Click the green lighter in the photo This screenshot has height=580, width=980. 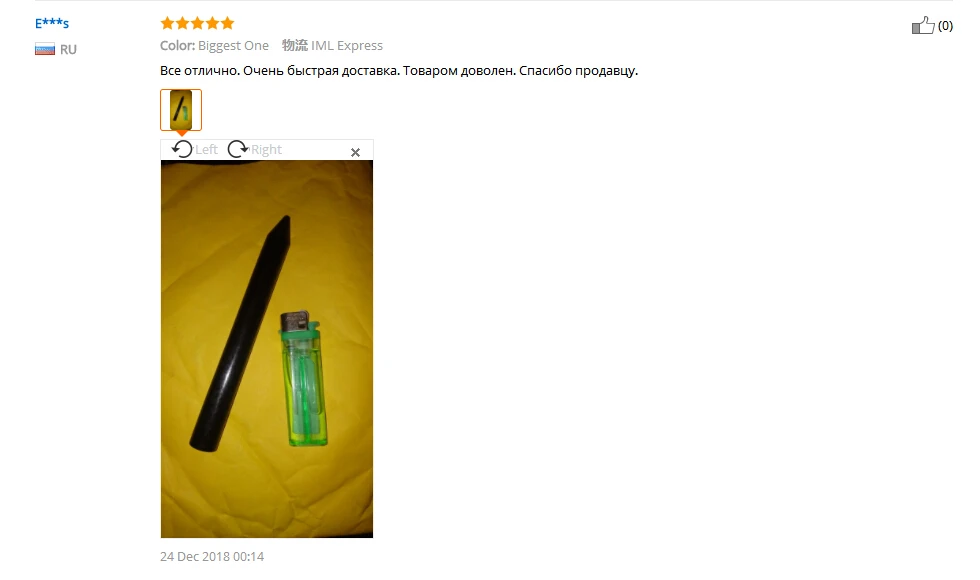[x=303, y=378]
